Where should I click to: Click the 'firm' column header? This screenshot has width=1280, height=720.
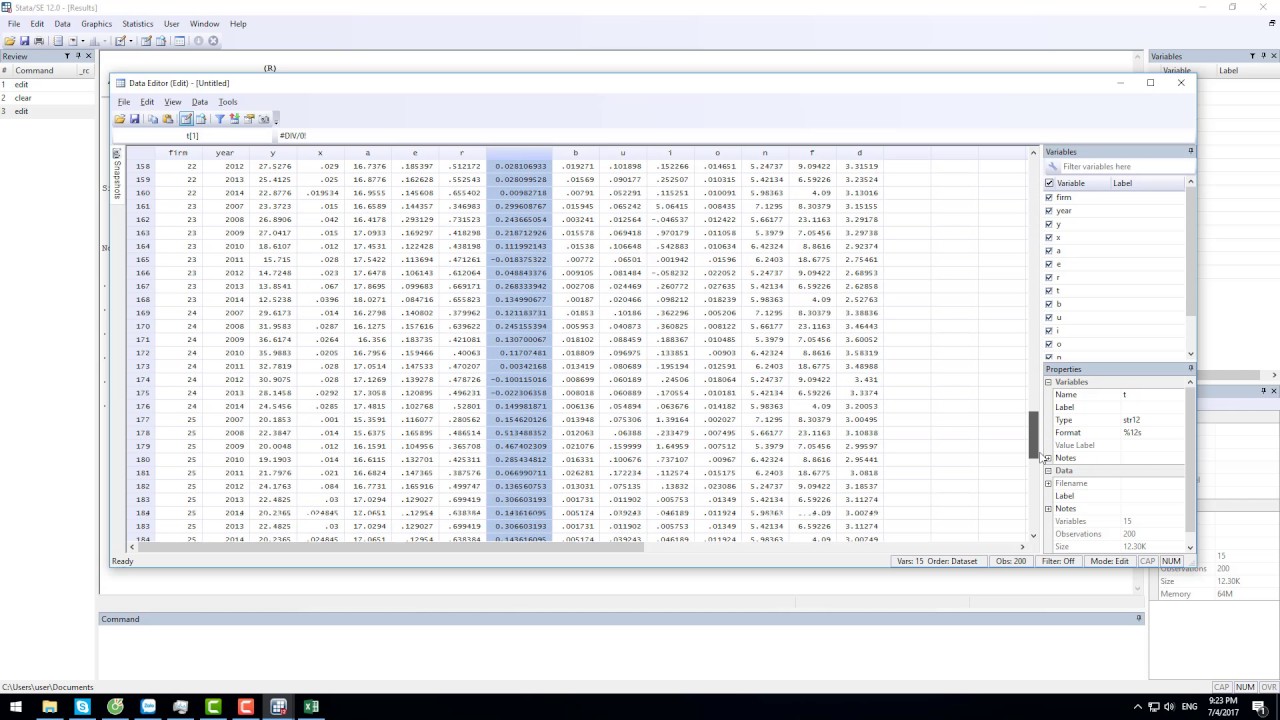point(178,153)
